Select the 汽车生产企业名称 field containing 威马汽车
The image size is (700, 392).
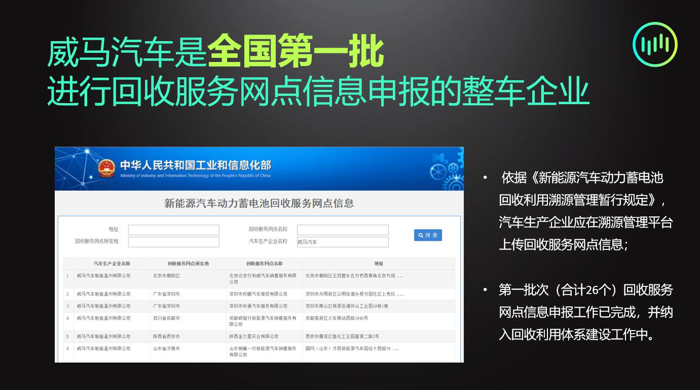pyautogui.click(x=342, y=242)
